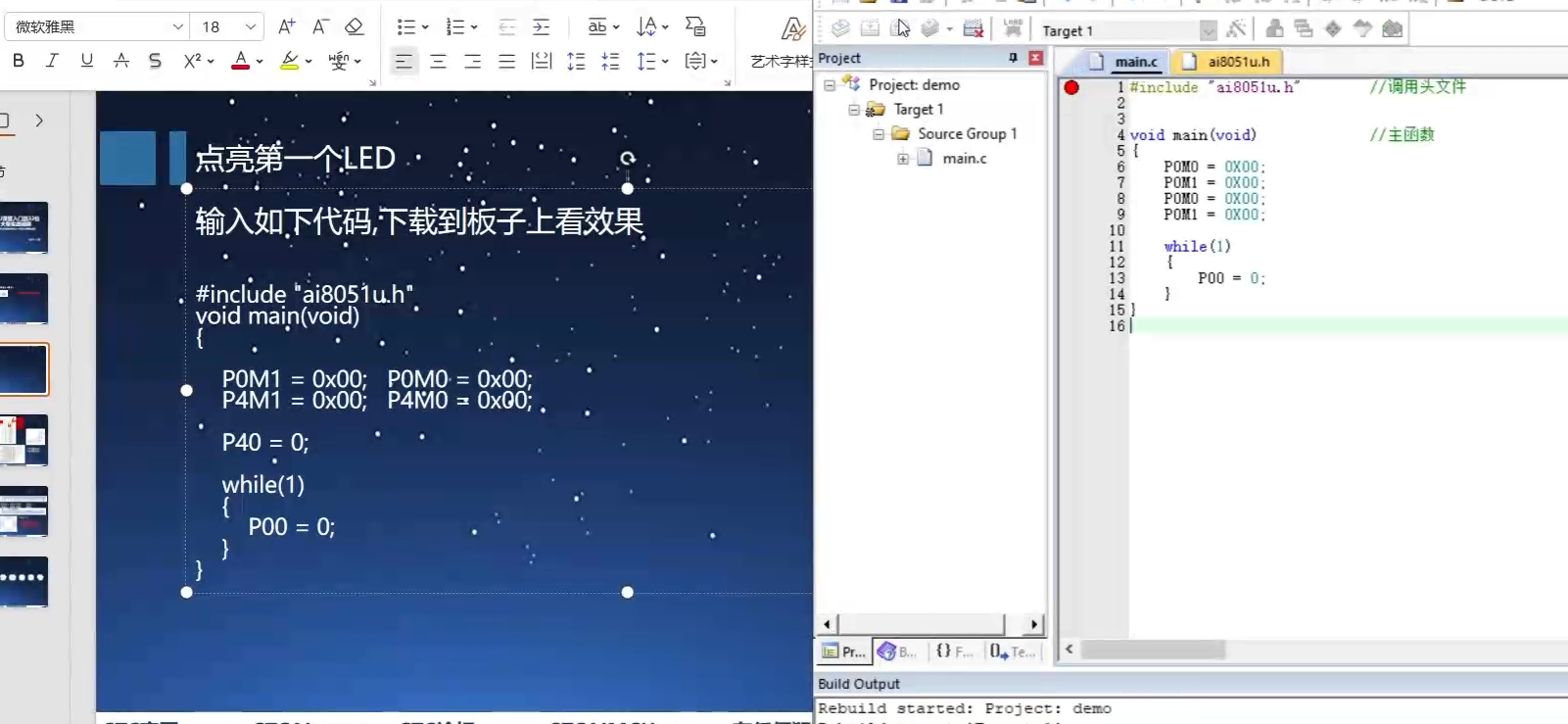
Task: Click Translate current file icon in Keil
Action: 839,28
